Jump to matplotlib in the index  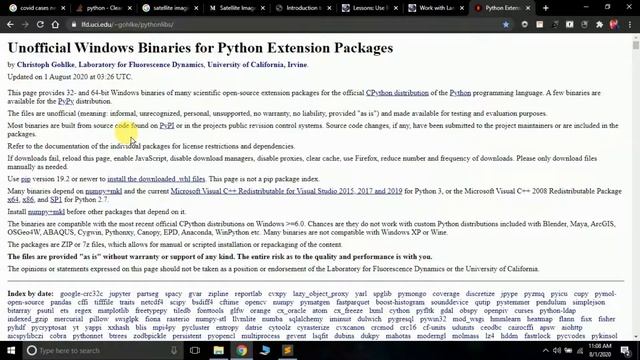click(113, 311)
